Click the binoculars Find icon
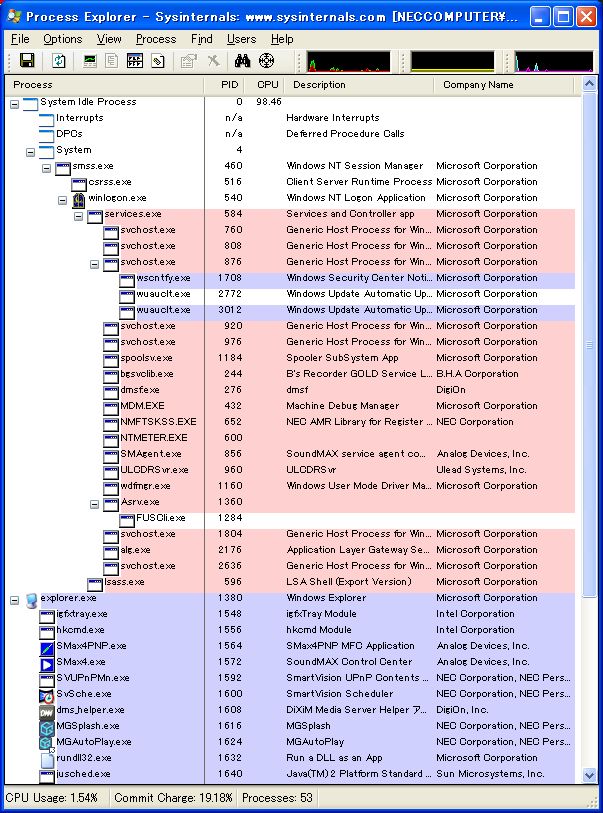 pos(243,62)
